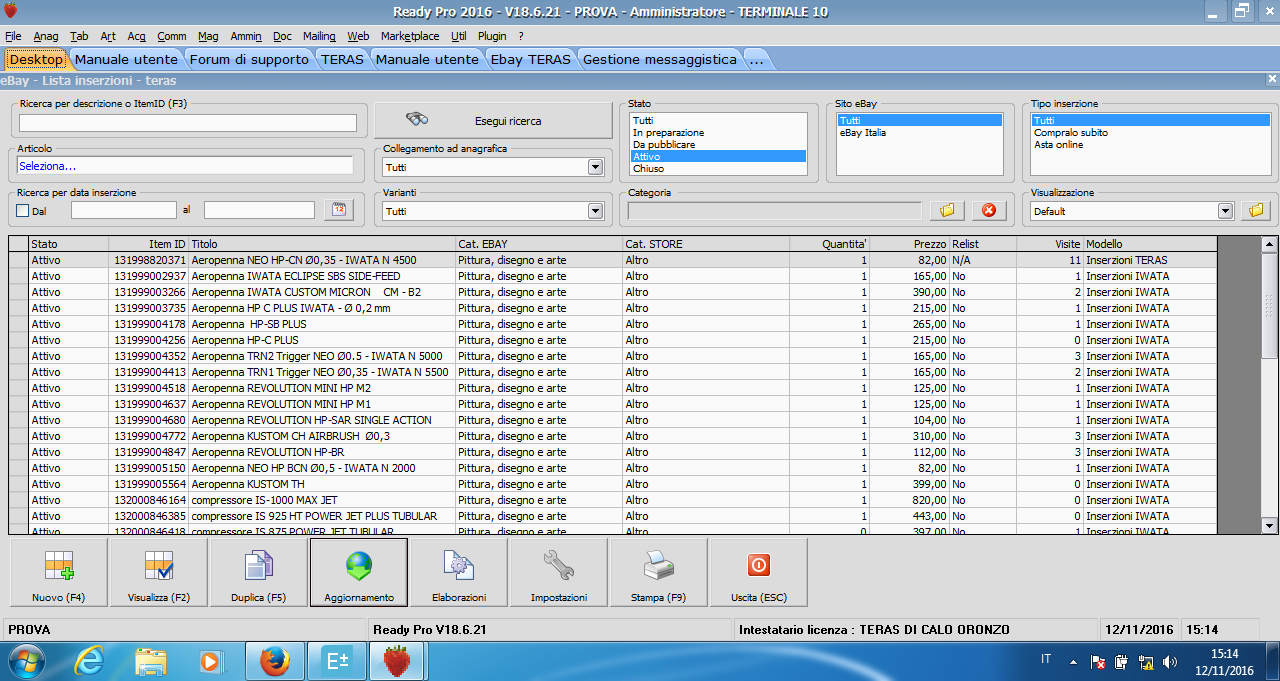This screenshot has width=1280, height=681.
Task: Open Visualizza (F2) for the selected listing
Action: click(x=159, y=573)
